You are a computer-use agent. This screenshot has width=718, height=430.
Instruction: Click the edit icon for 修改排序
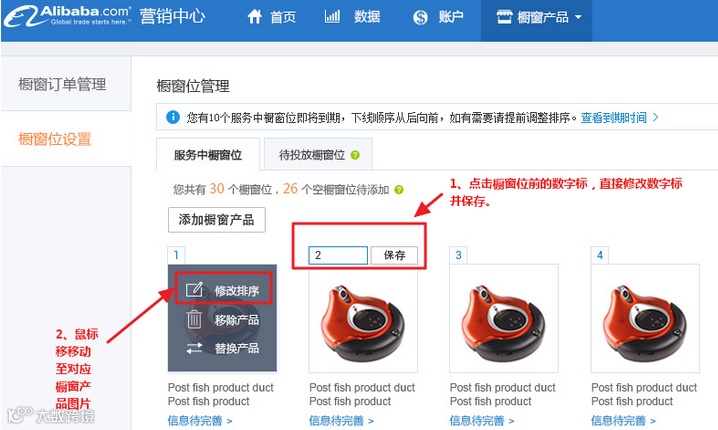[x=194, y=290]
